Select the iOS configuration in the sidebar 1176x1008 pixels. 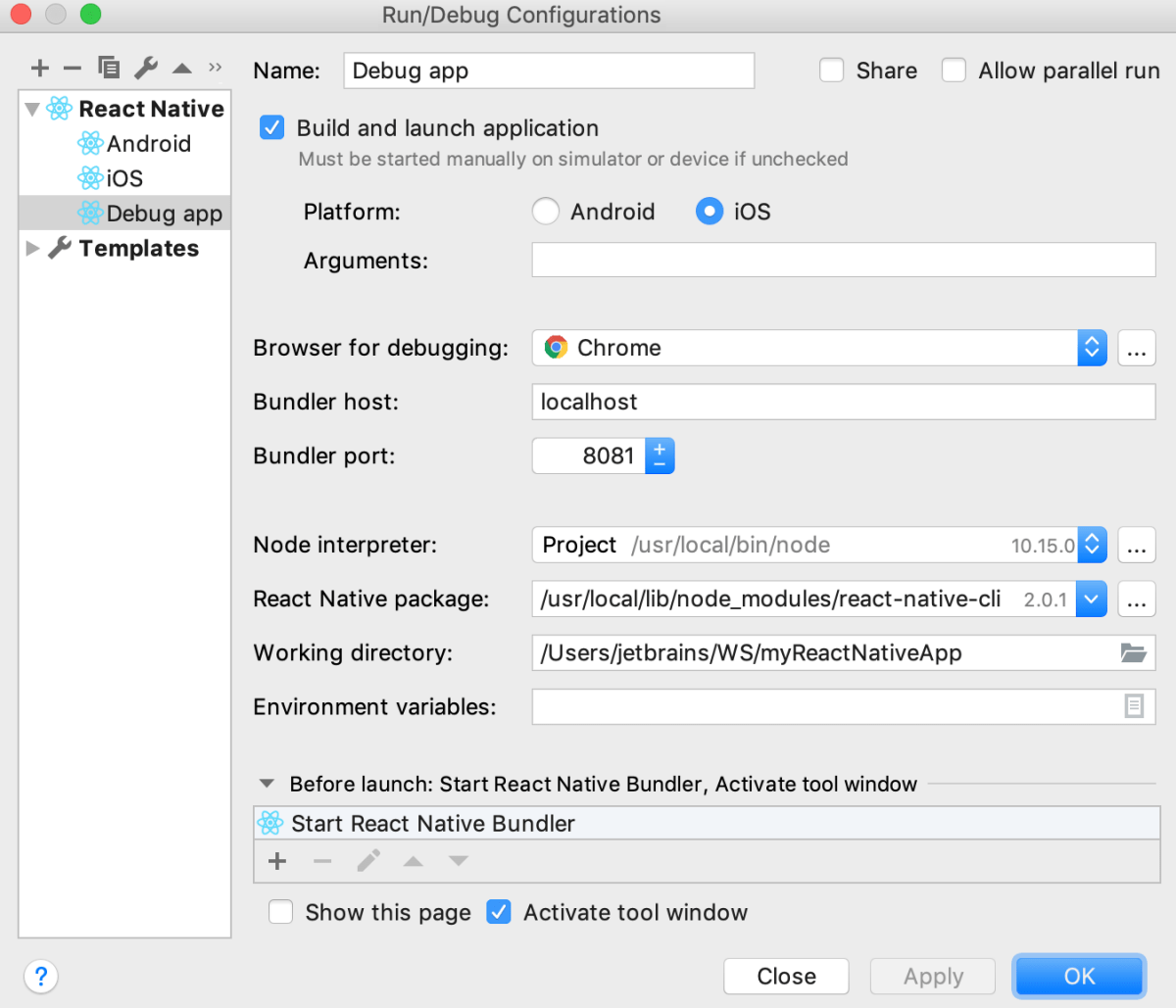(117, 178)
